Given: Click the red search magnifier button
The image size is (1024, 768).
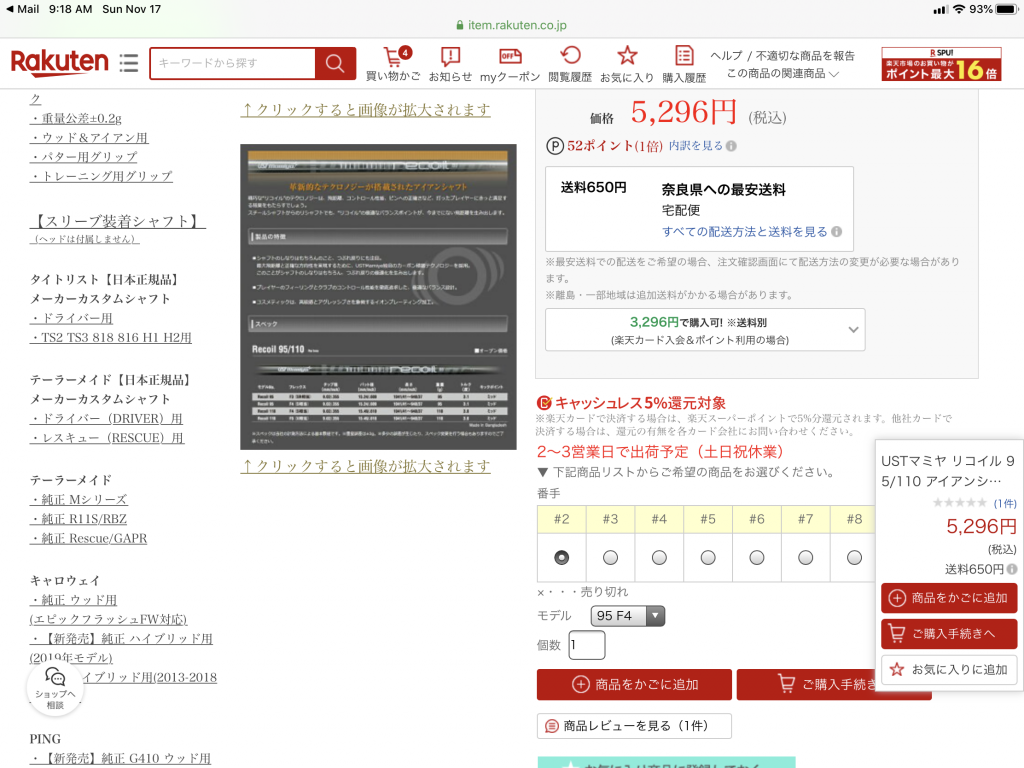Looking at the screenshot, I should coord(335,63).
